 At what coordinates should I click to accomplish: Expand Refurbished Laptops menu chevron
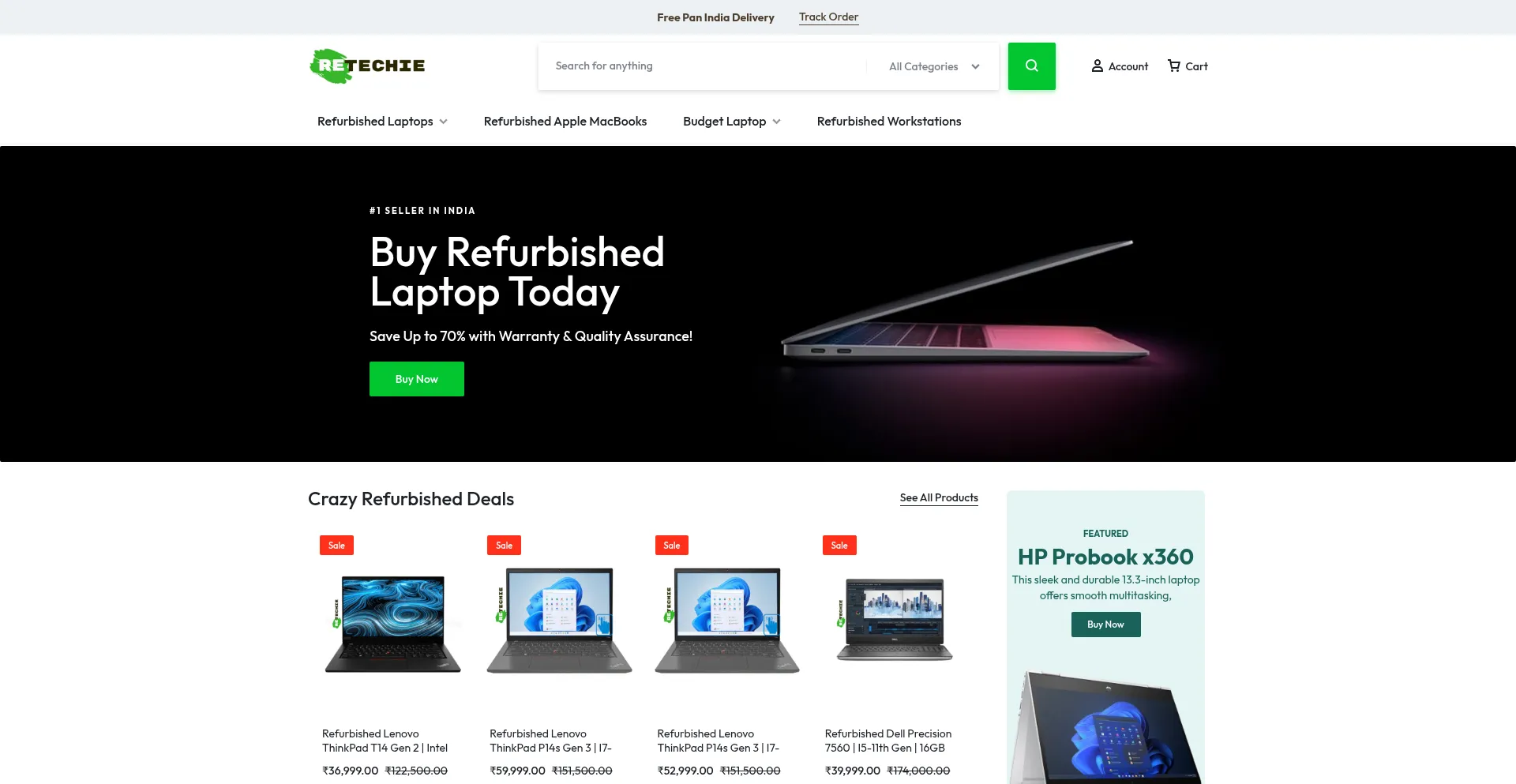pyautogui.click(x=444, y=122)
